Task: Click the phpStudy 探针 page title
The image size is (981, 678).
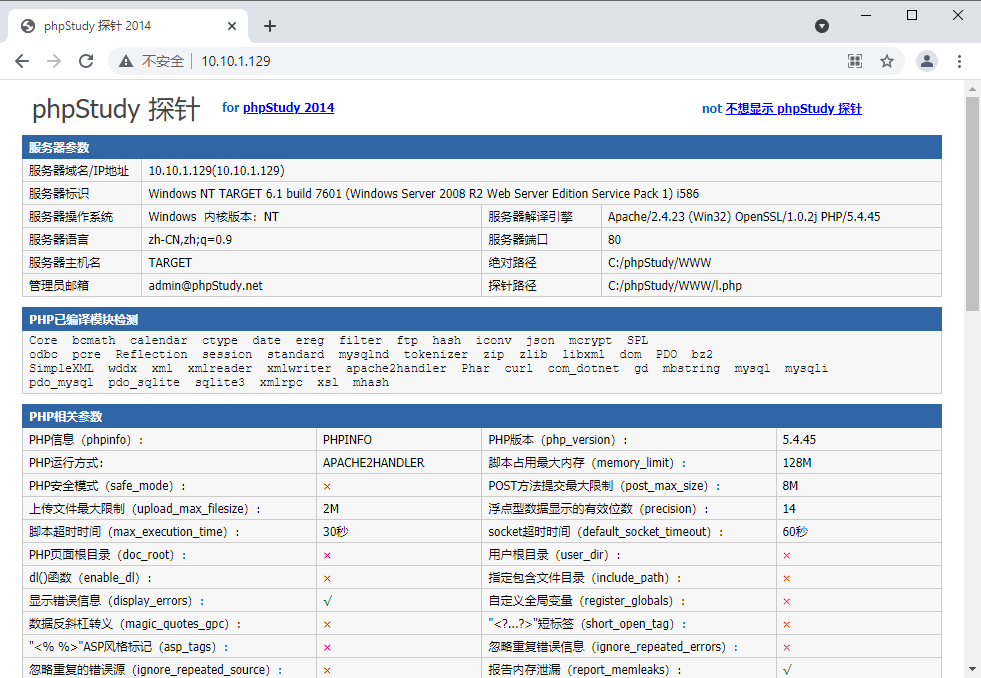Action: pos(116,109)
